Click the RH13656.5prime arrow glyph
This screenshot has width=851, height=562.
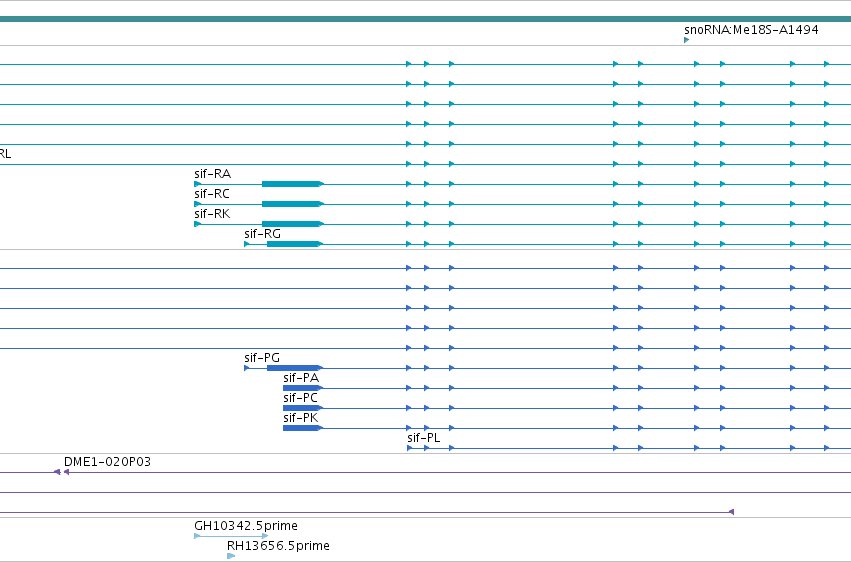point(231,556)
